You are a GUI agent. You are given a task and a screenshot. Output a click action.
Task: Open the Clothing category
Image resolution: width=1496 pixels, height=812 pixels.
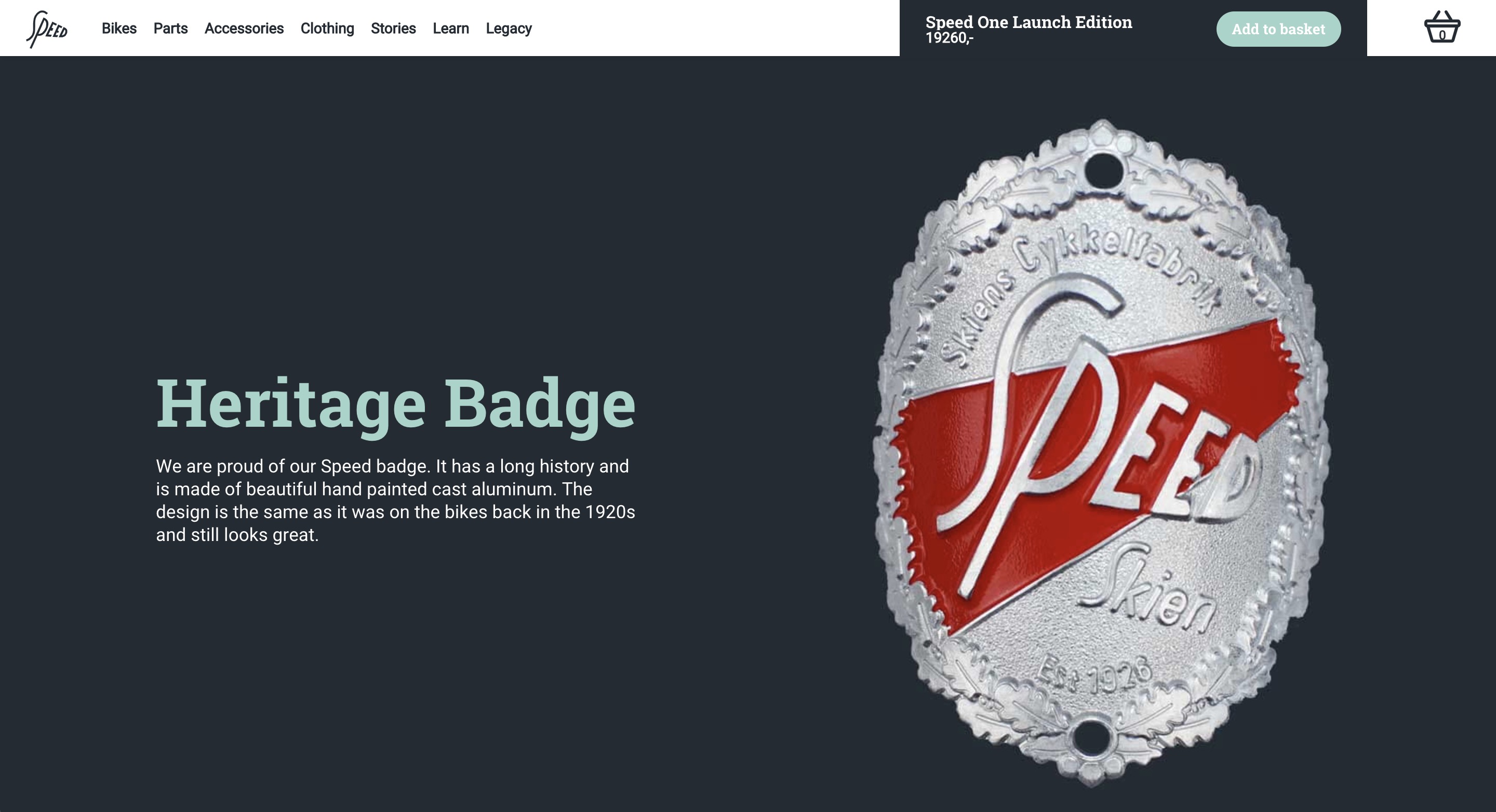(327, 29)
